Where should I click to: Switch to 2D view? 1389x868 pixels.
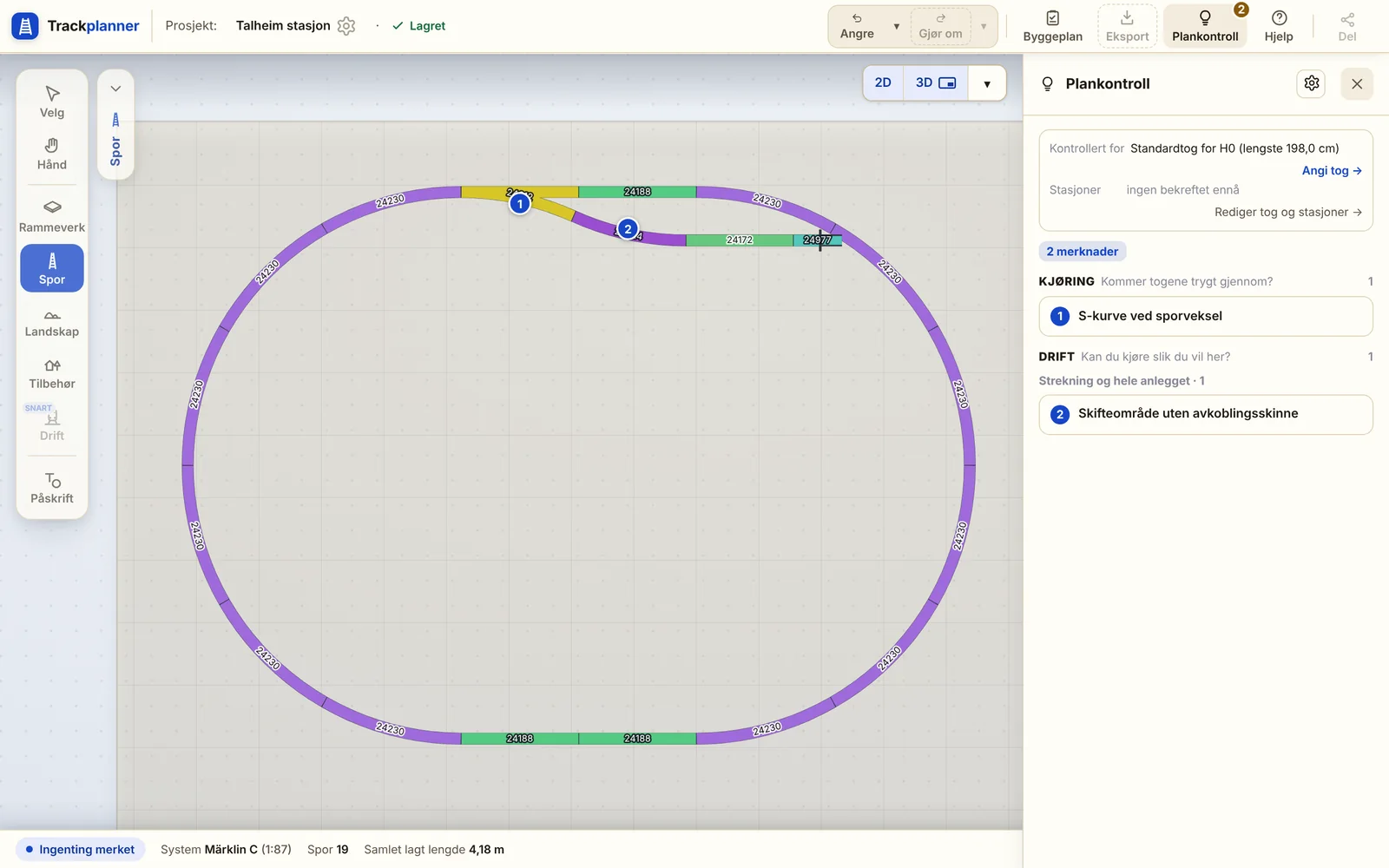tap(883, 82)
